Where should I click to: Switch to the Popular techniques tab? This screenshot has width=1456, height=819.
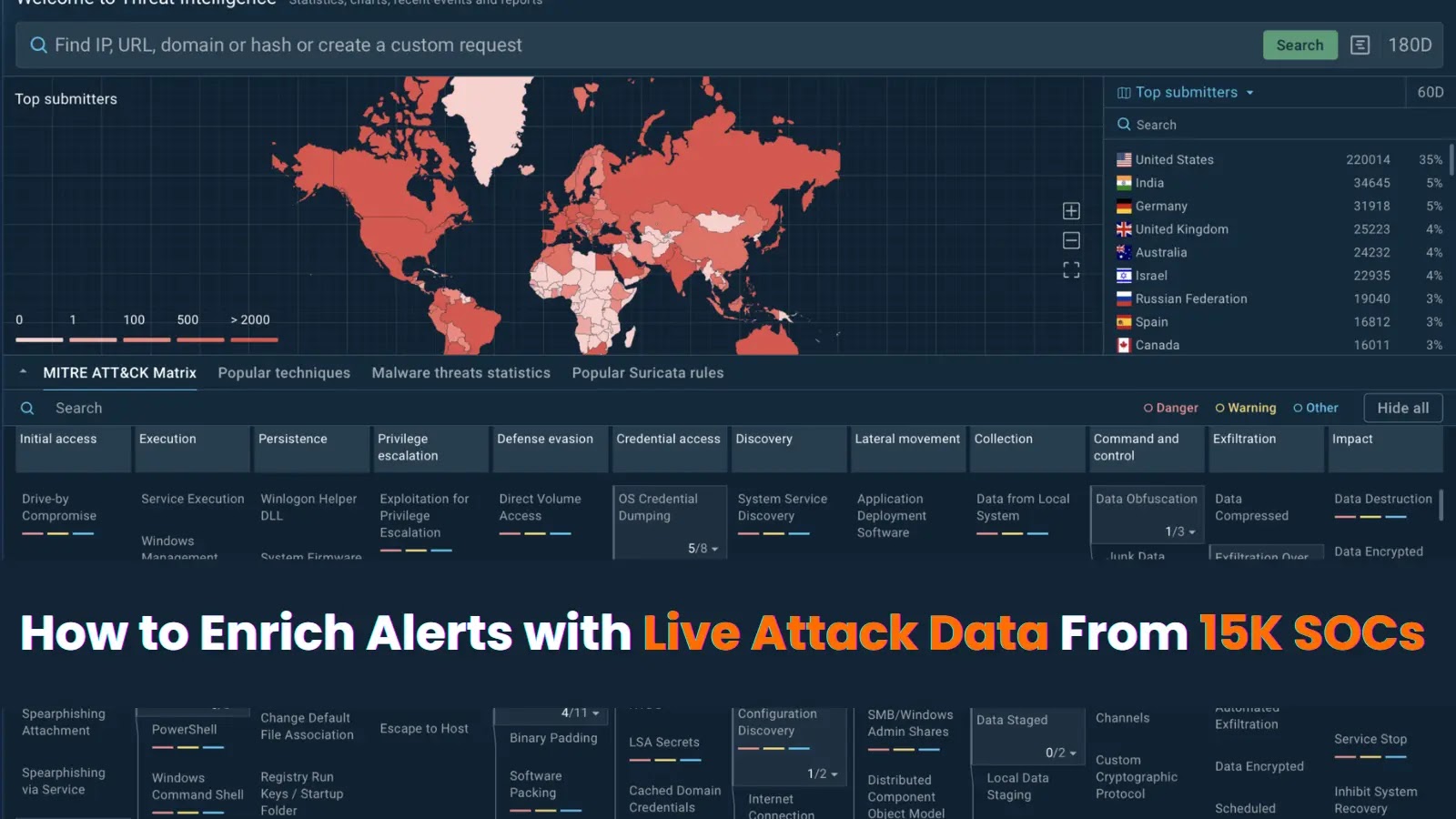[284, 372]
